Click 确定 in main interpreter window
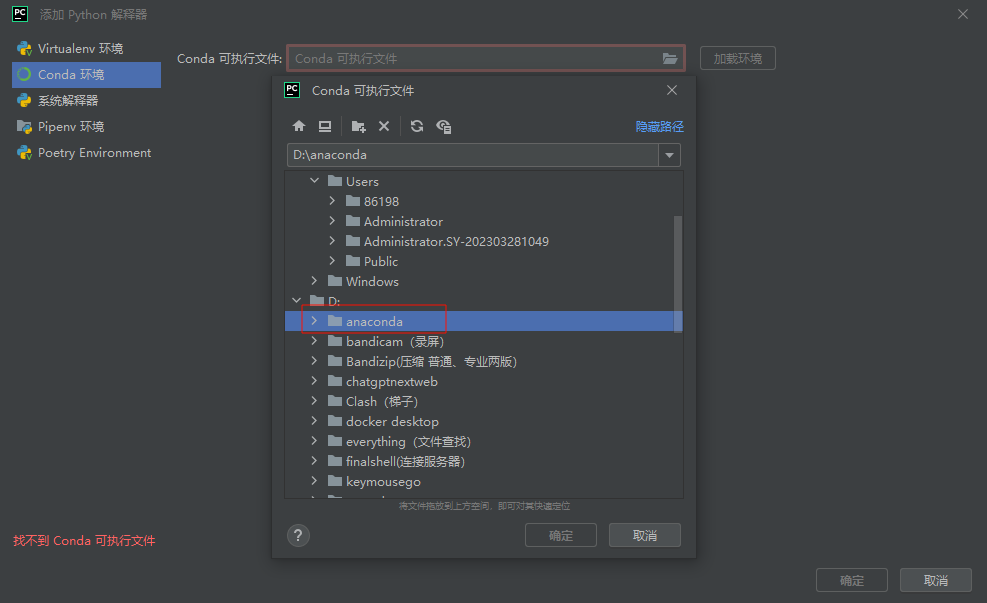 [x=852, y=580]
